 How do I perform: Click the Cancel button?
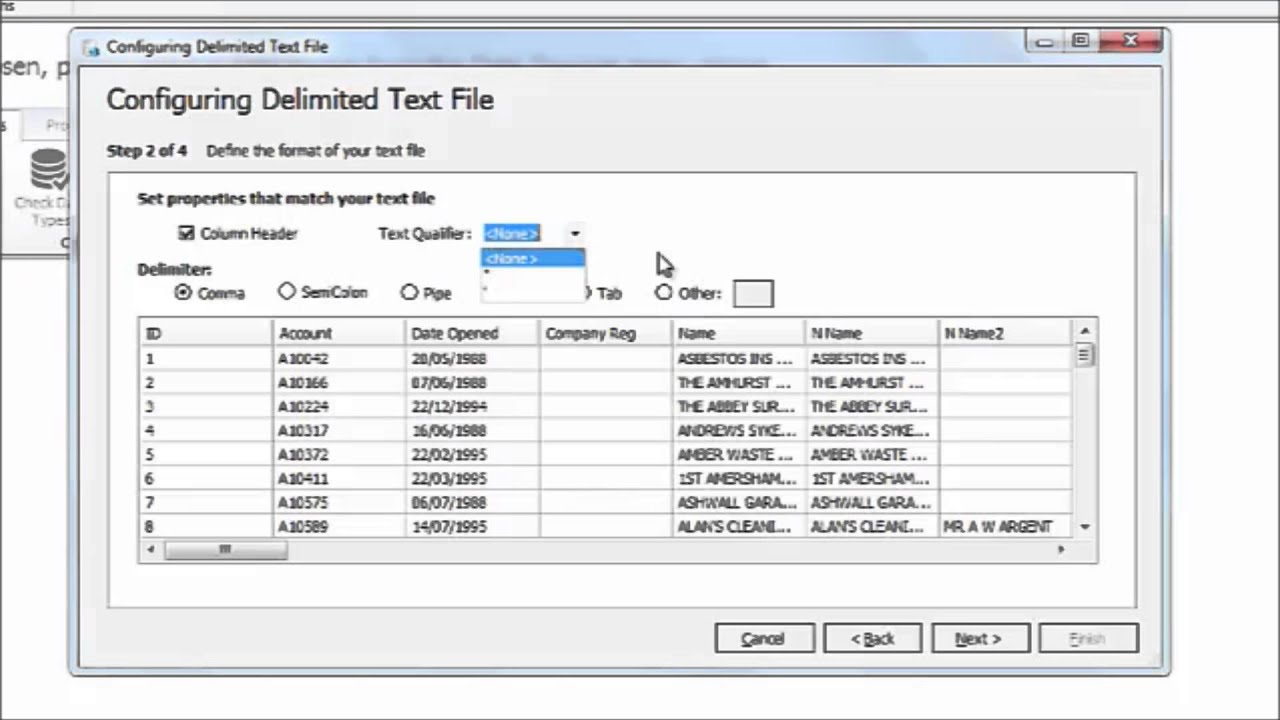pos(763,639)
